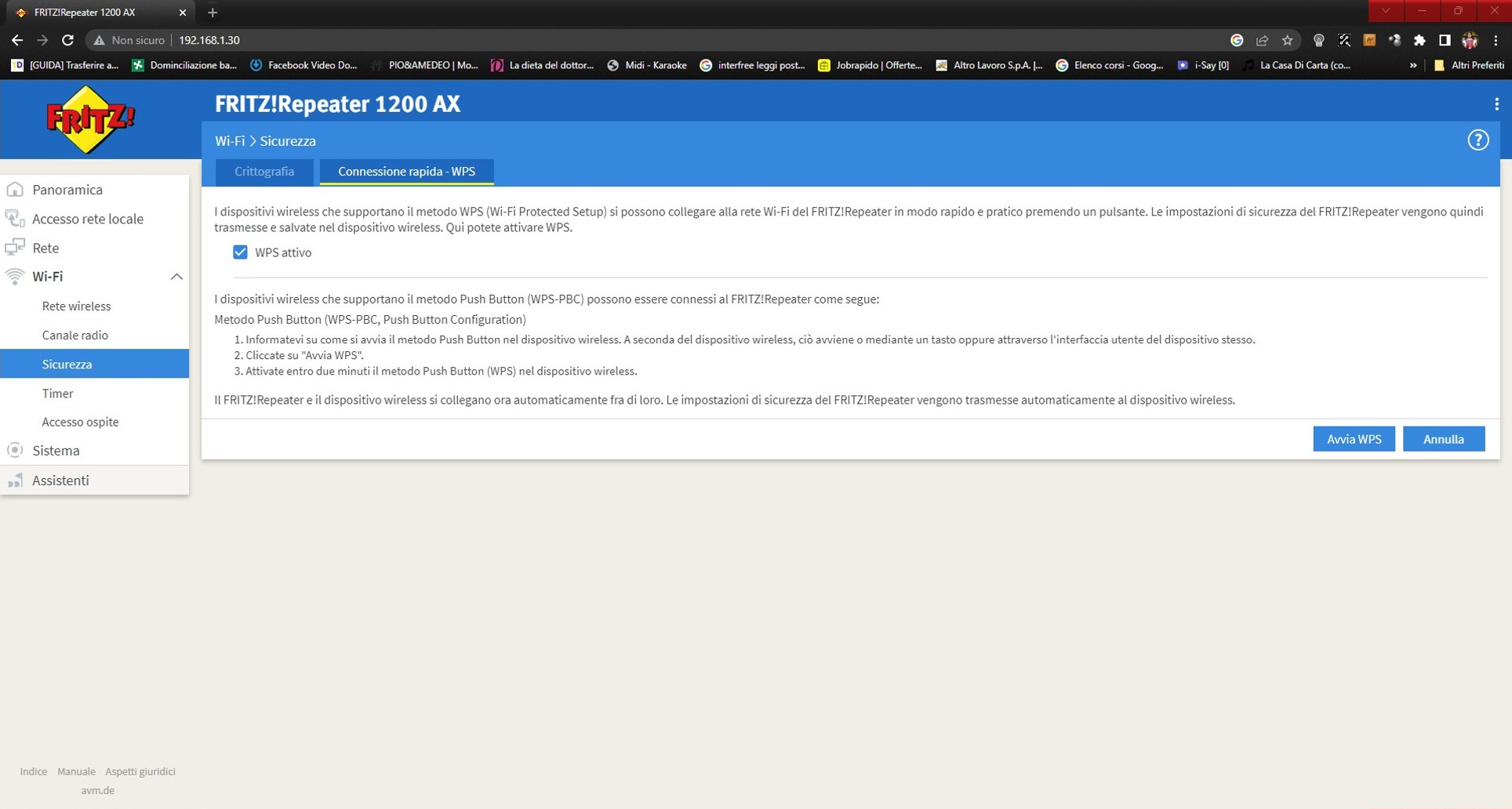Viewport: 1512px width, 809px height.
Task: Click the Sistema icon in sidebar
Action: click(15, 450)
